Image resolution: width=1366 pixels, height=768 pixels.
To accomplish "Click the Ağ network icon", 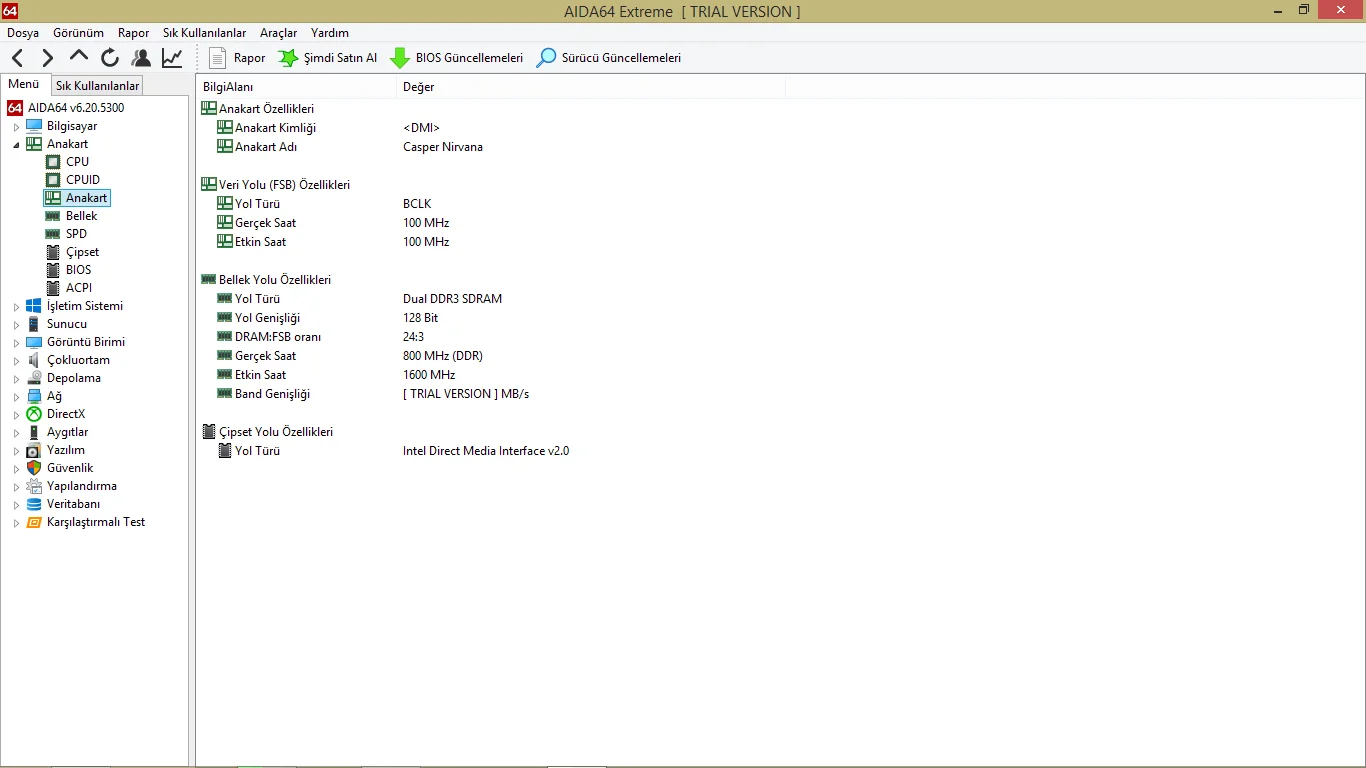I will tap(34, 396).
